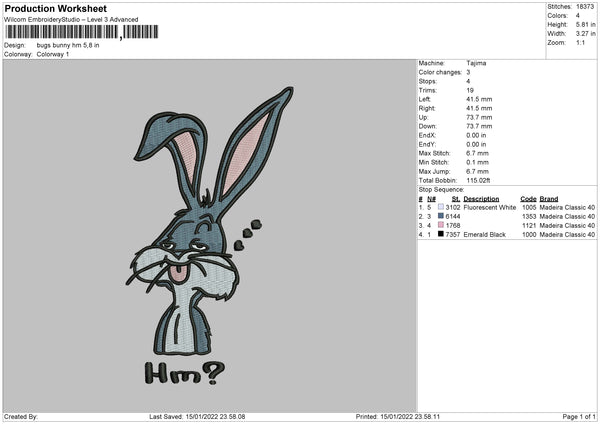This screenshot has height=424, width=600.
Task: Click the Fluorescent White color swatch
Action: (440, 207)
